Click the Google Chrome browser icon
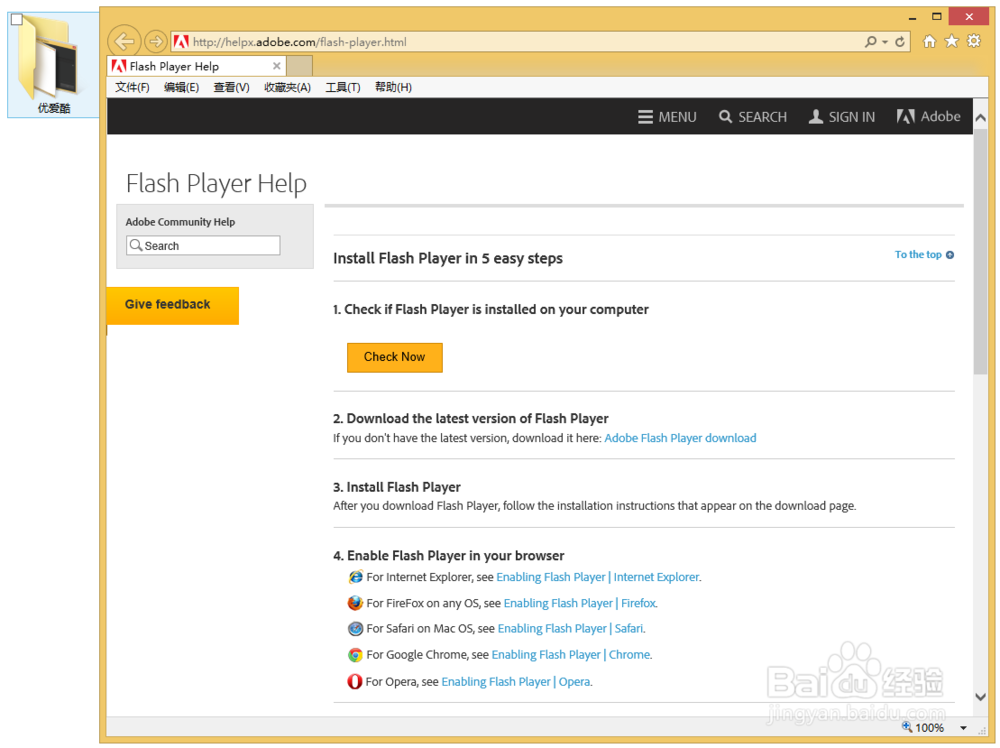Viewport: 1000px width, 748px height. coord(355,655)
